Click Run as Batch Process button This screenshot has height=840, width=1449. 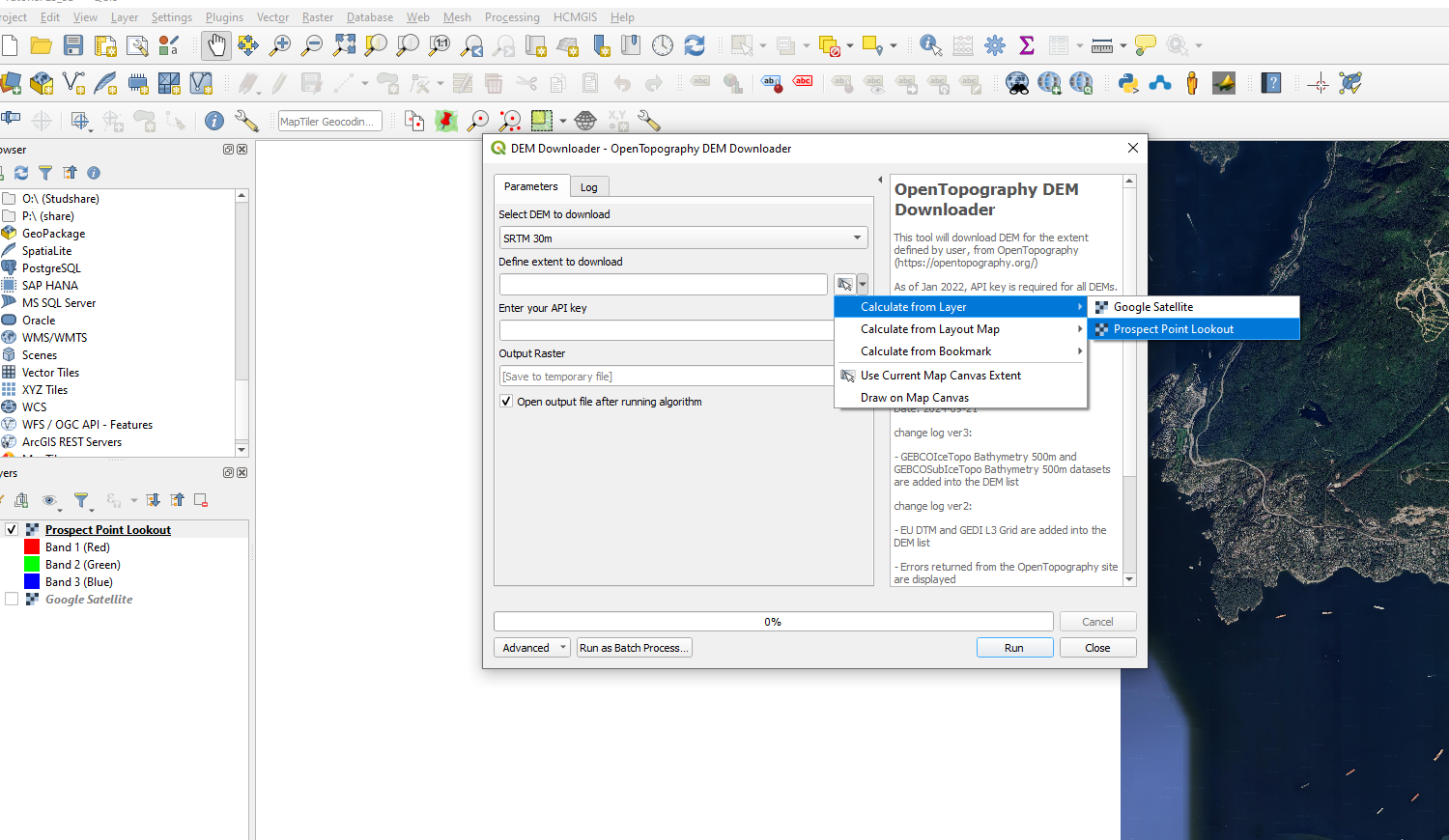click(634, 648)
